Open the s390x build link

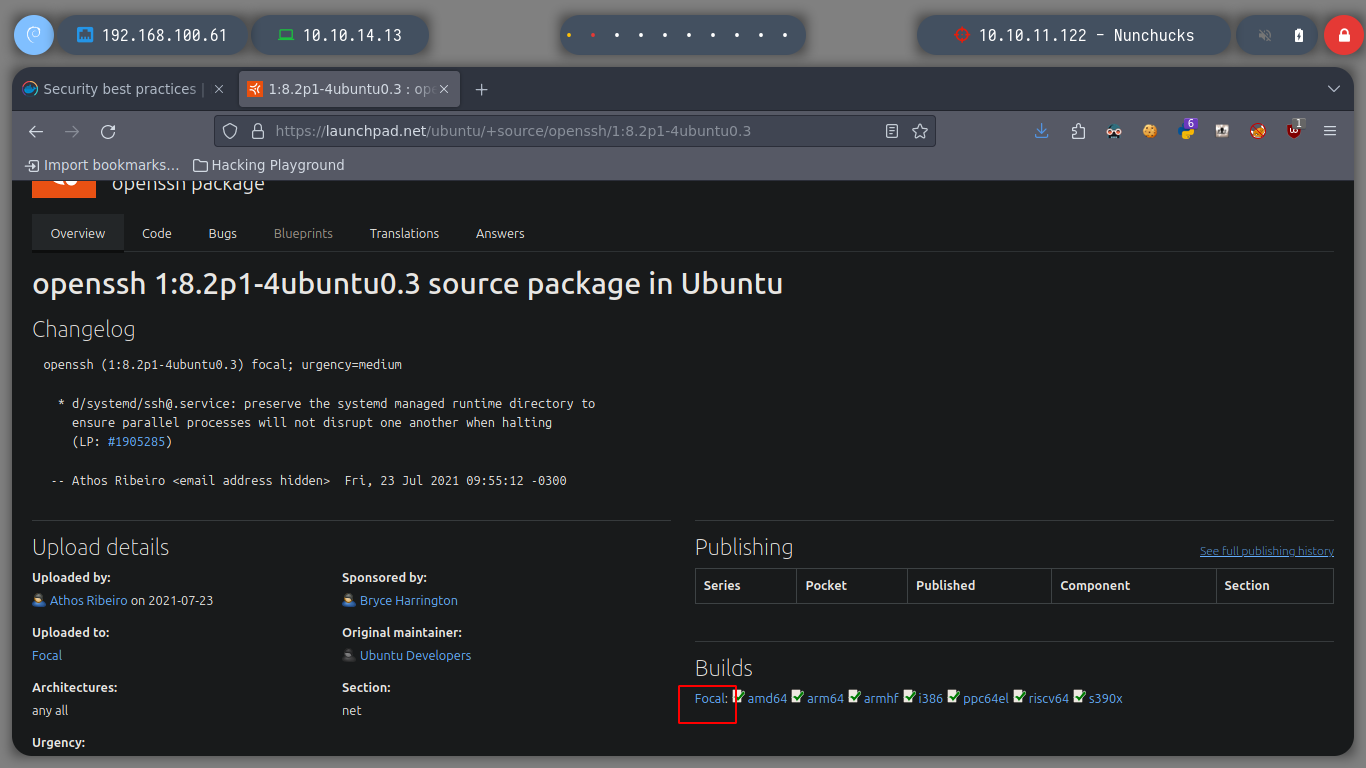(x=1105, y=699)
